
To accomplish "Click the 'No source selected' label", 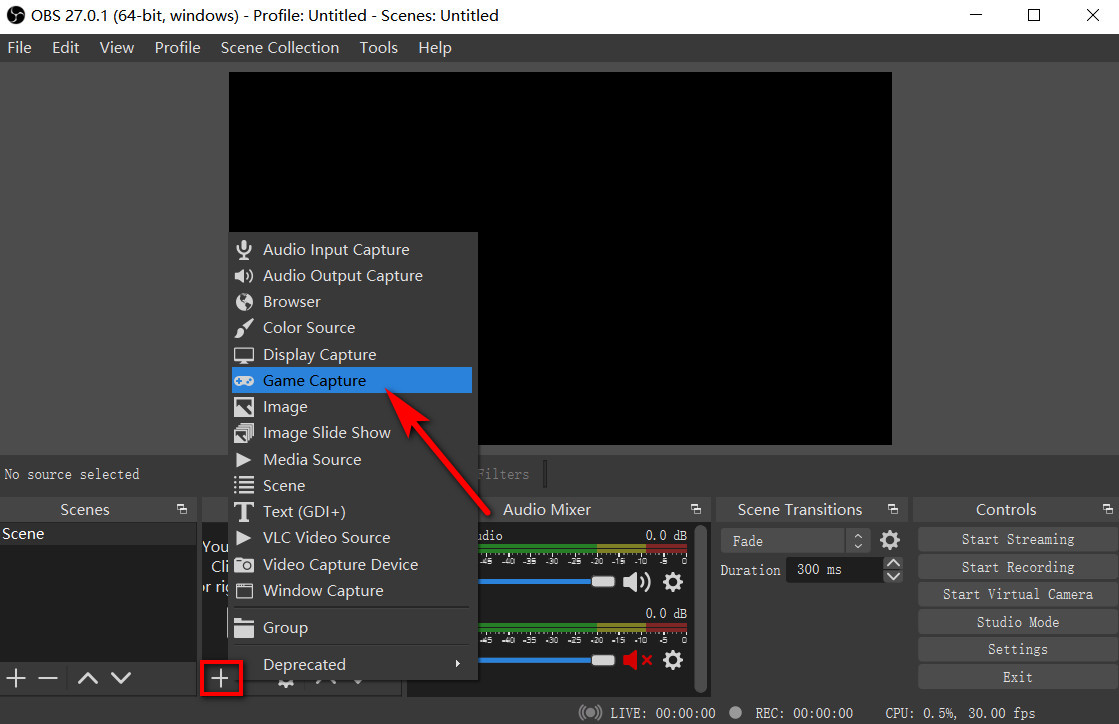I will (72, 474).
